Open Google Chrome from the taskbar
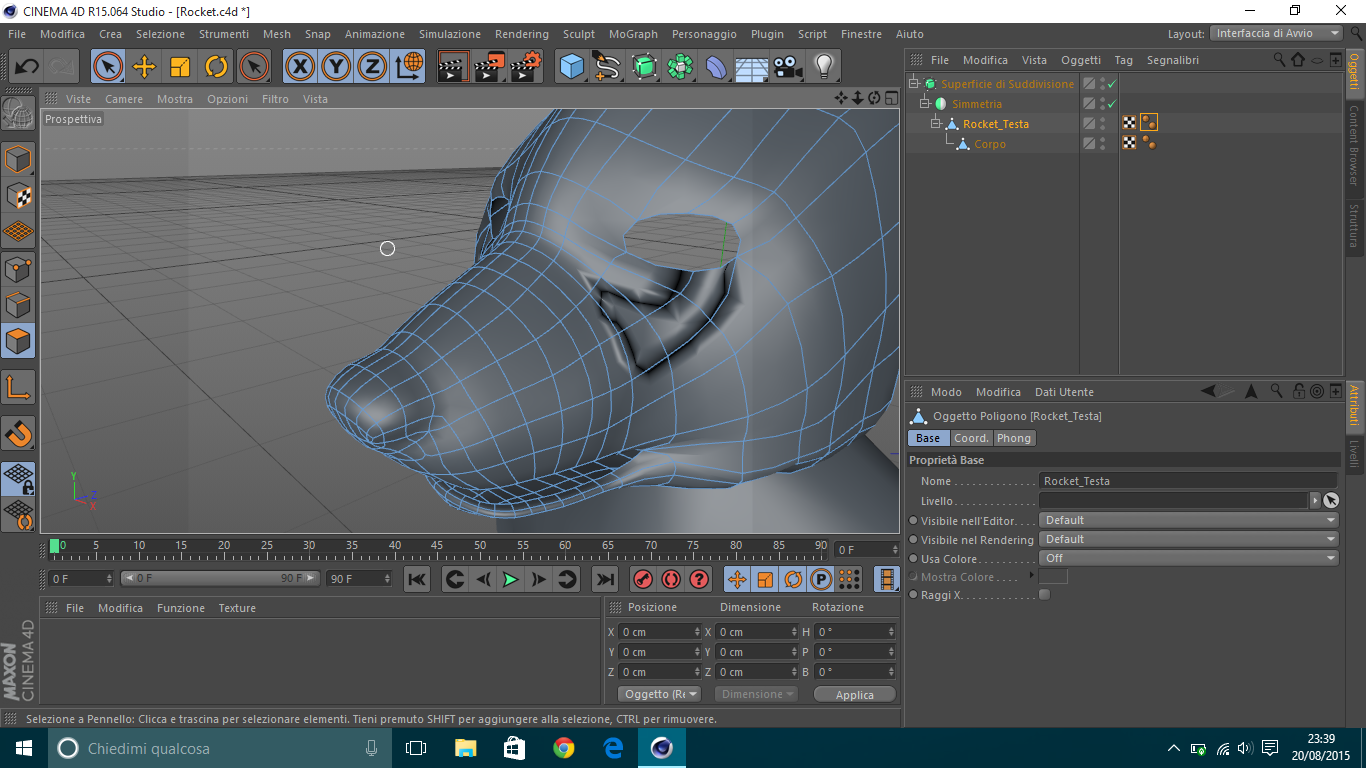This screenshot has height=768, width=1366. tap(564, 748)
